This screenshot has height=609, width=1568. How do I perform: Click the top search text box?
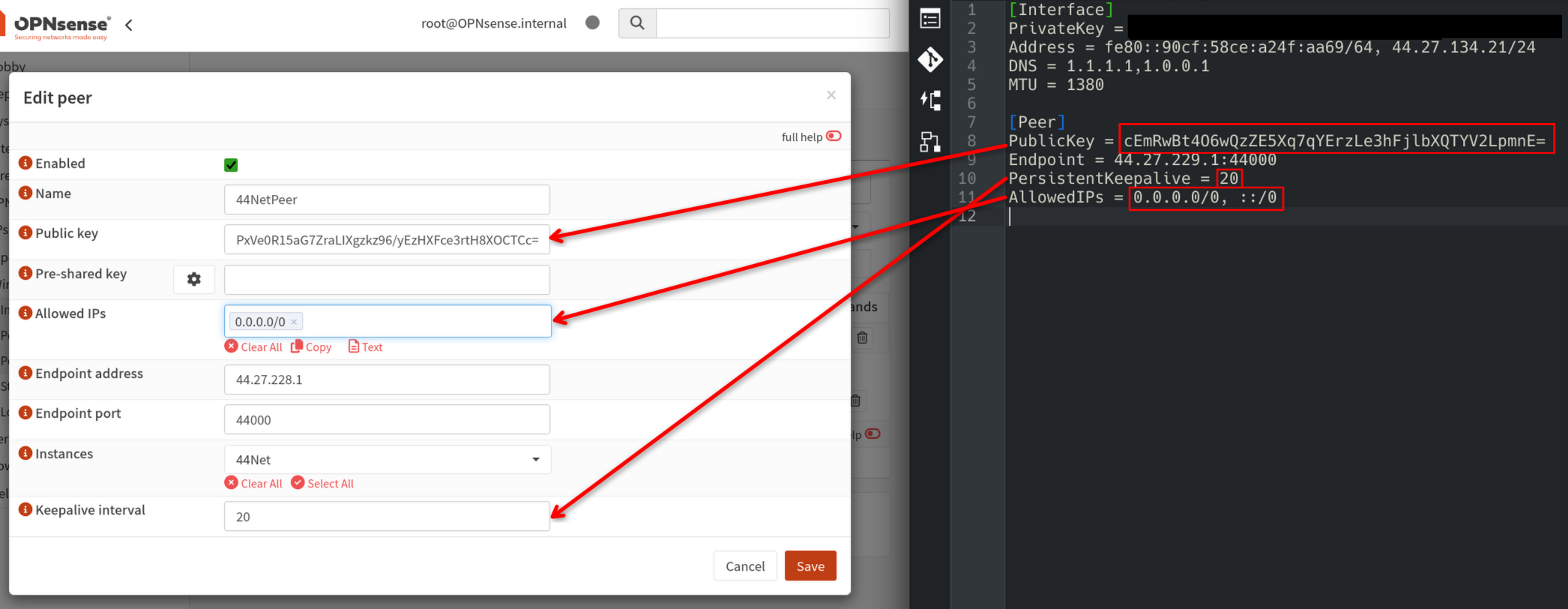772,23
